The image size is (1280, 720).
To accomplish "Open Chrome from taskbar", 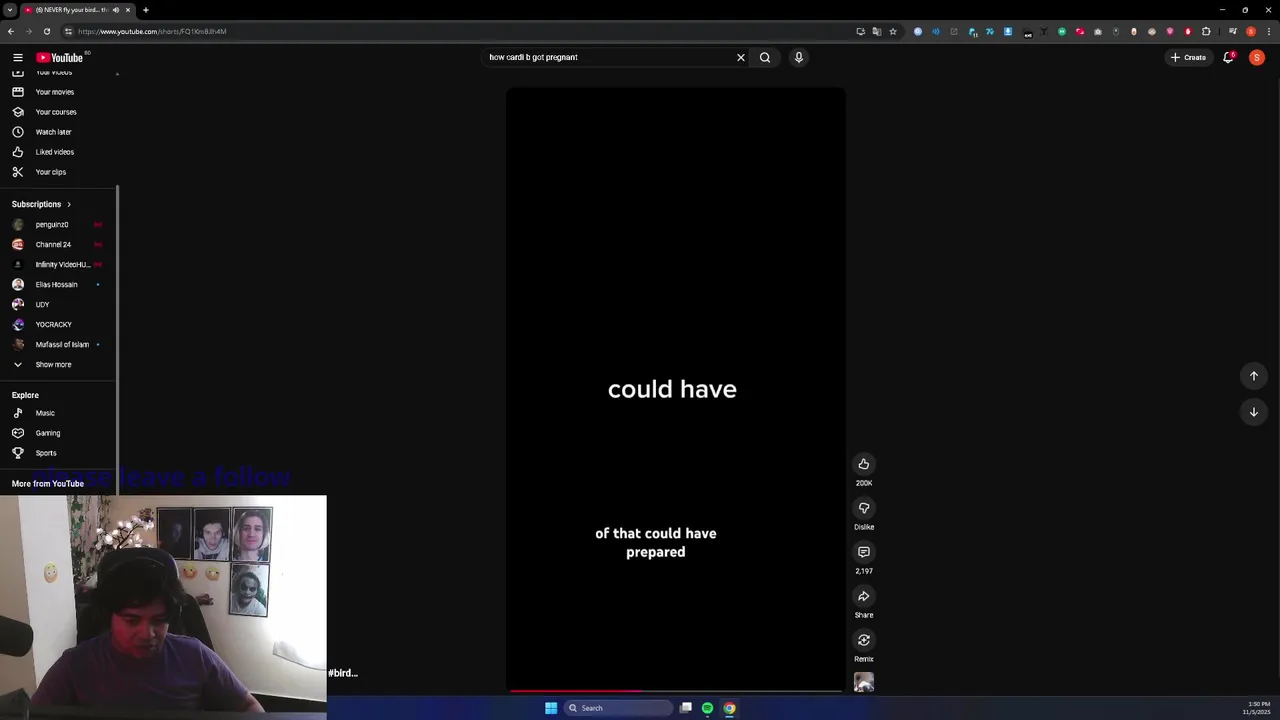I will 729,708.
